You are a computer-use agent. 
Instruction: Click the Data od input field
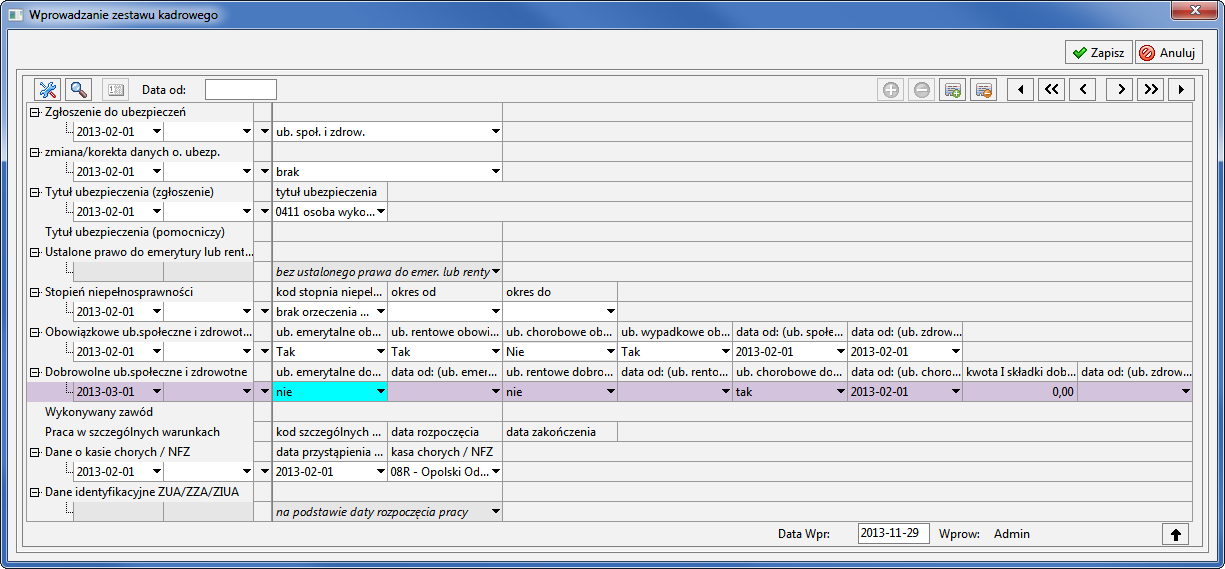pos(241,90)
